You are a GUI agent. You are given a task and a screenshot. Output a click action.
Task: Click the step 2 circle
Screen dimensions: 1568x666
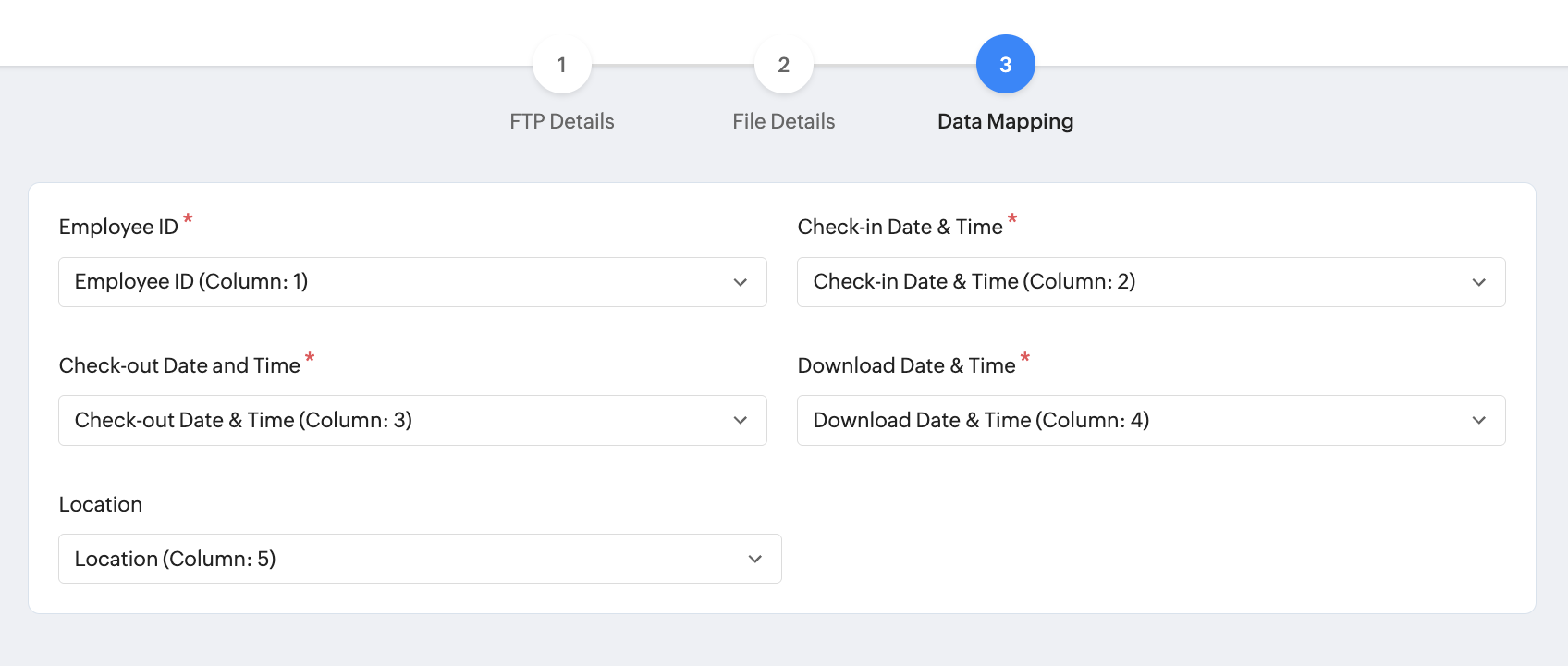pos(783,65)
